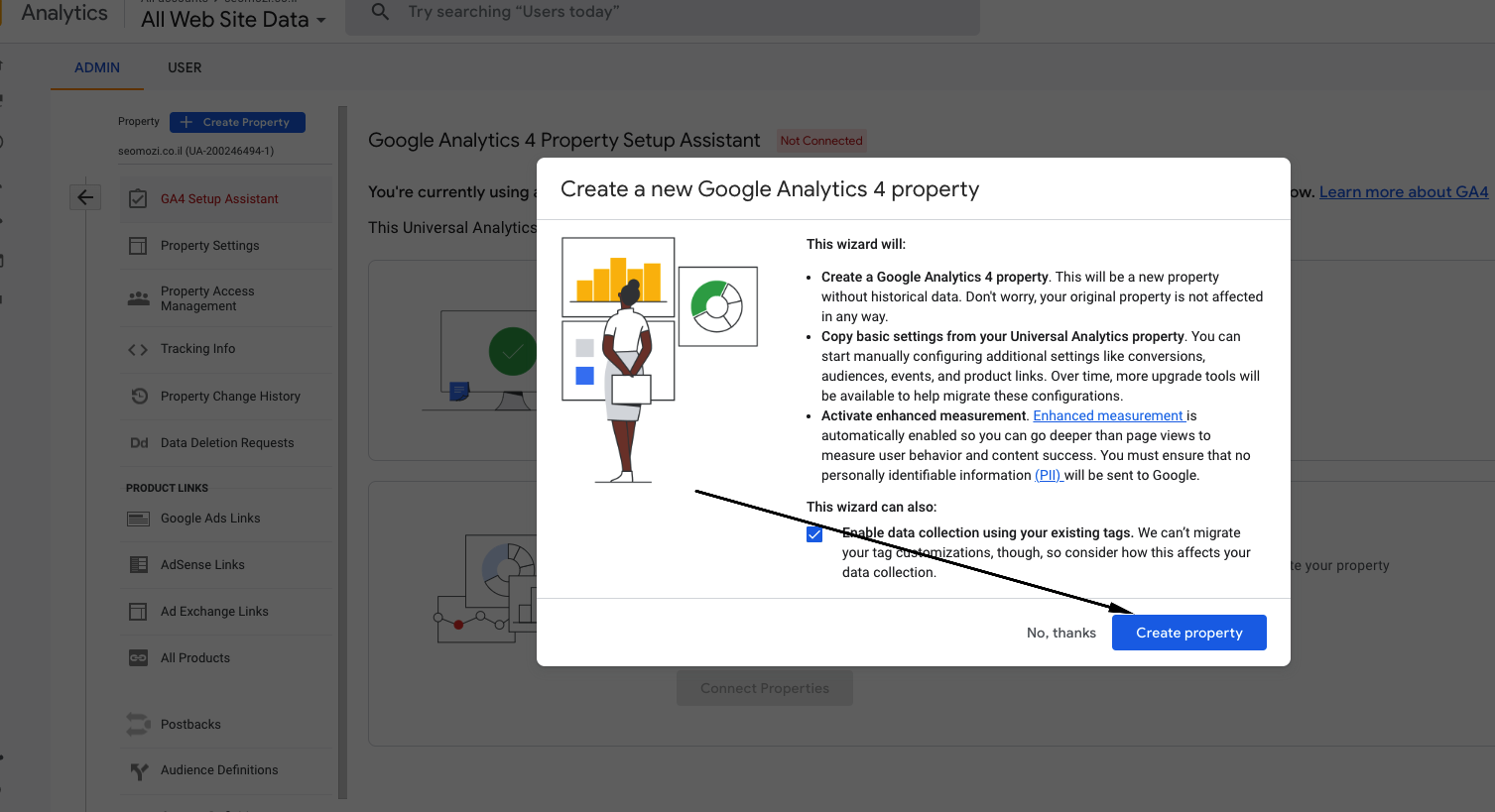The image size is (1495, 812).
Task: Open Property Change History menu item
Action: pyautogui.click(x=226, y=397)
